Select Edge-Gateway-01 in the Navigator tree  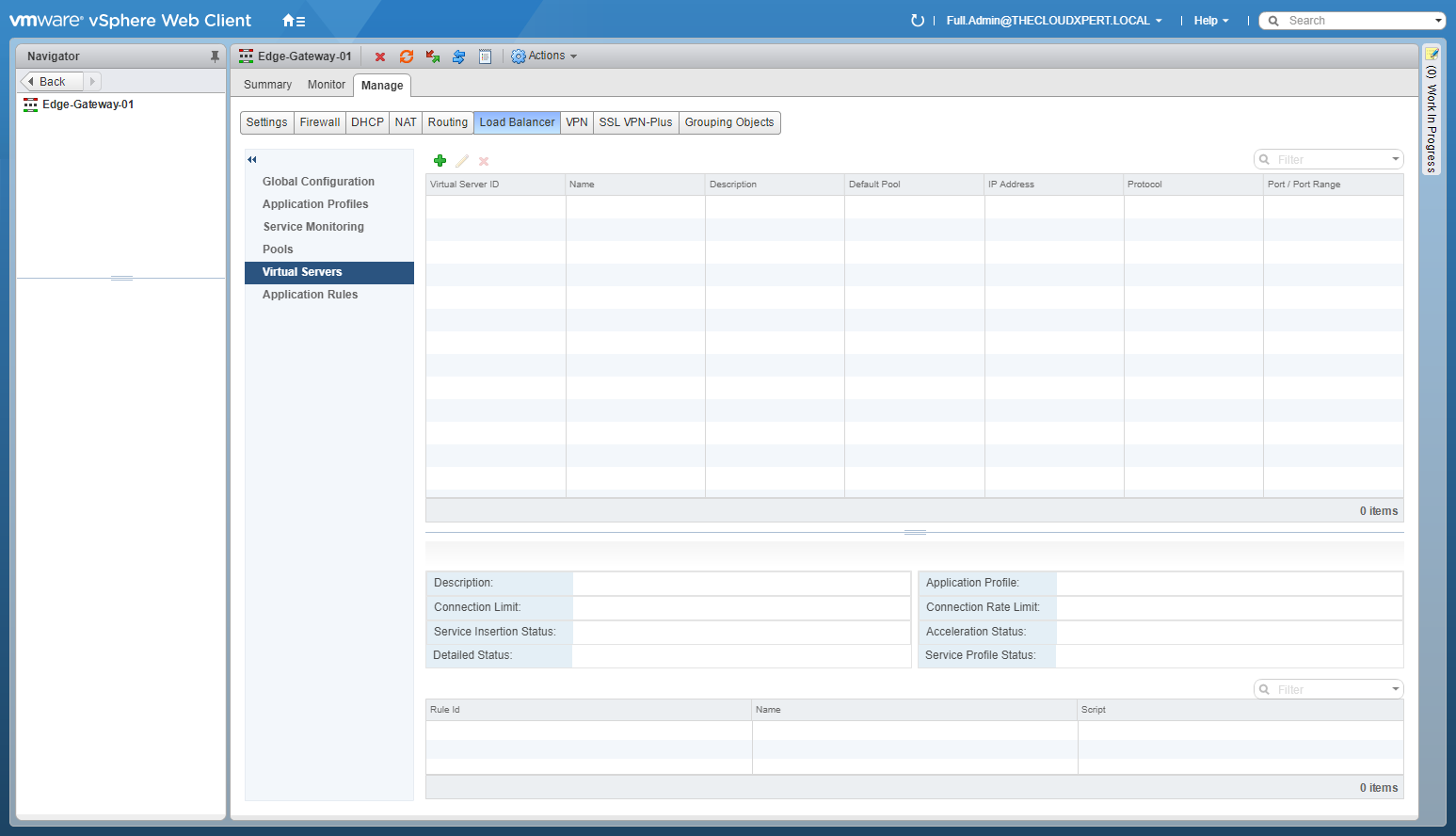88,104
